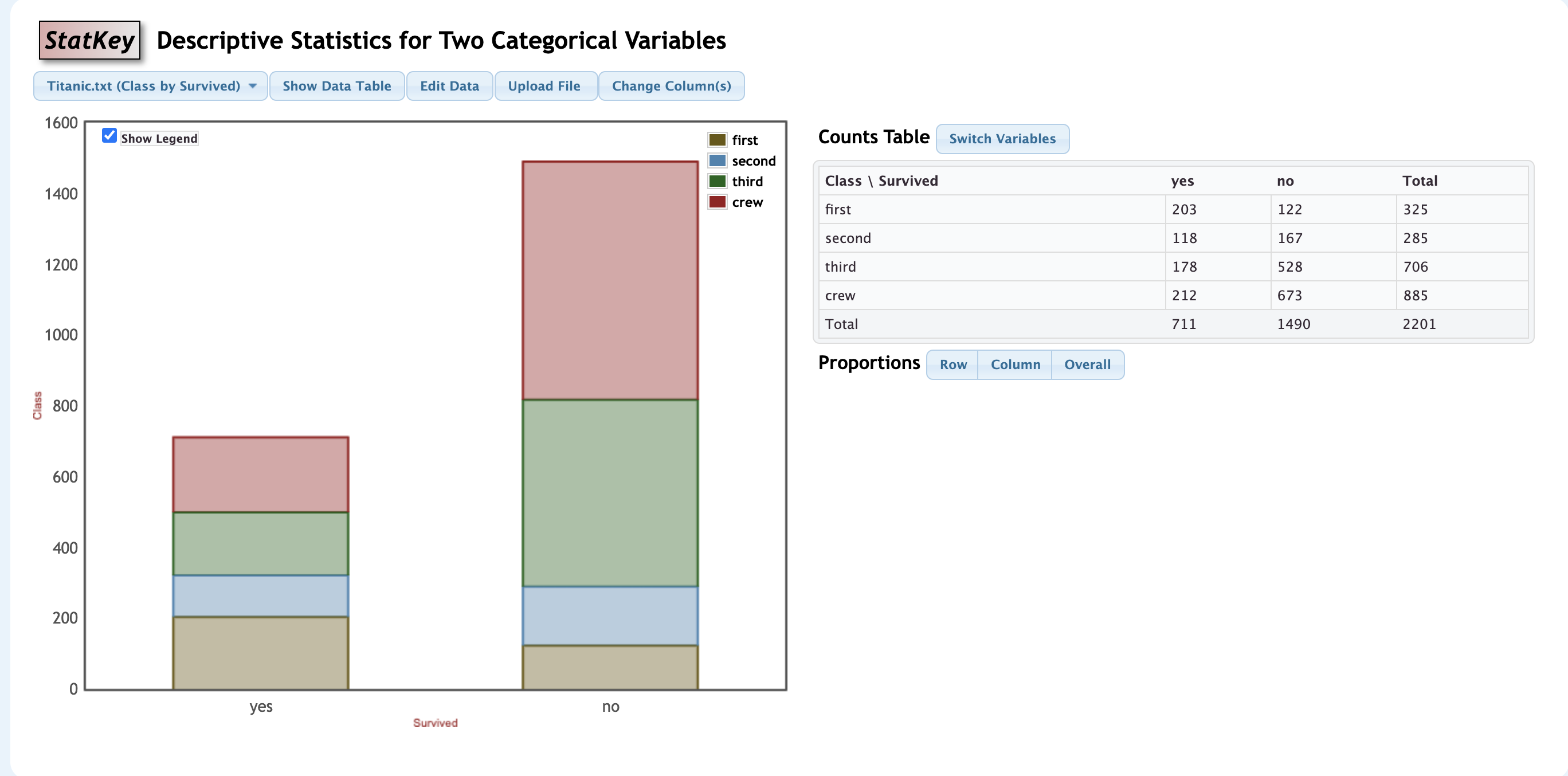Select the Overall proportions tab
This screenshot has width=1568, height=776.
click(1087, 365)
